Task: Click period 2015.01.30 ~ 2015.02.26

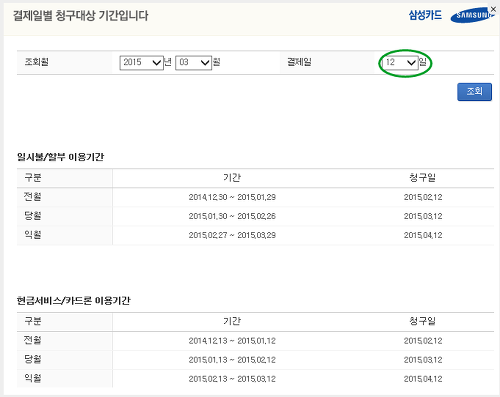Action: (232, 216)
